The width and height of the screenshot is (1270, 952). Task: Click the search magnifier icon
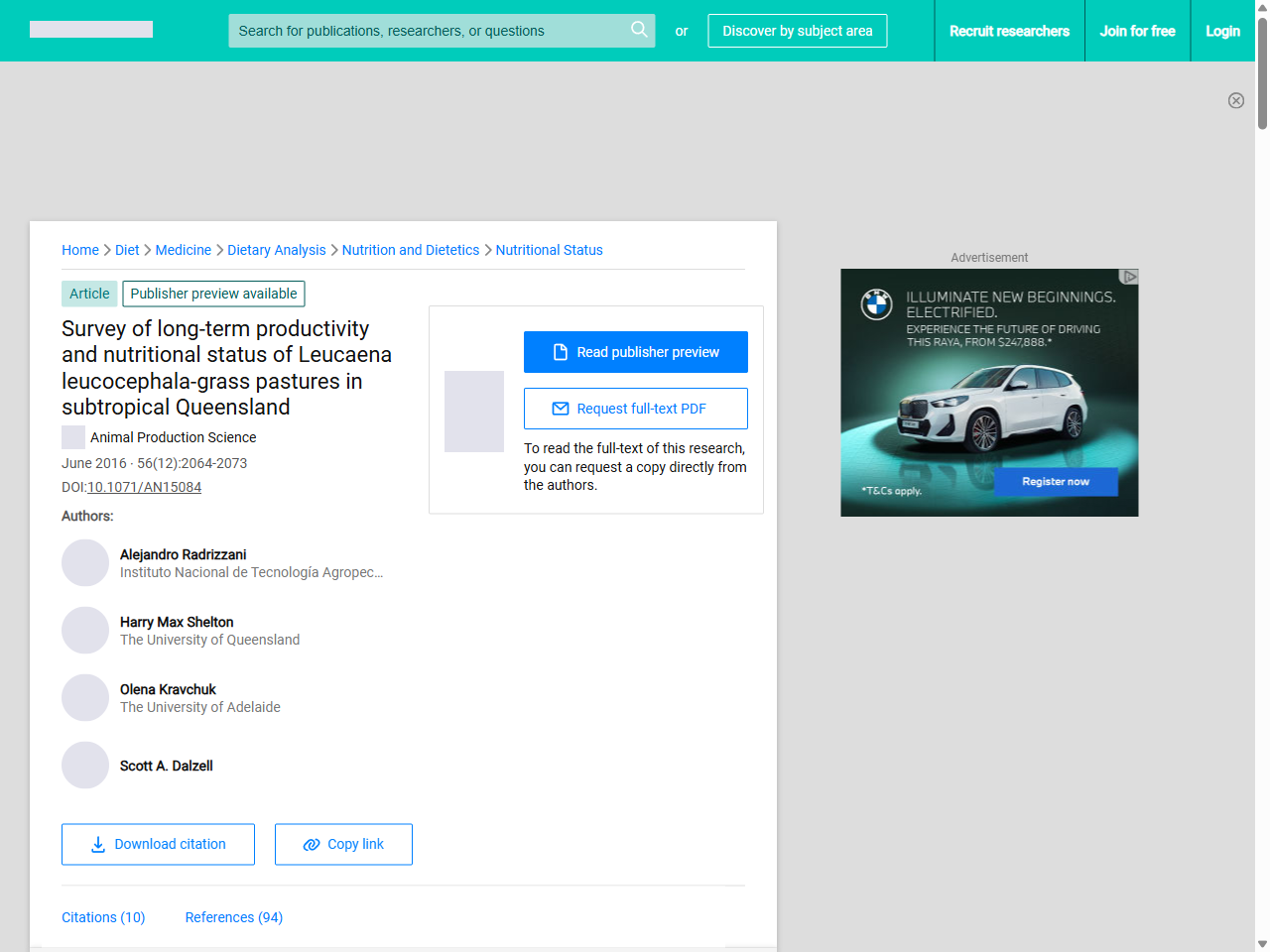(639, 30)
